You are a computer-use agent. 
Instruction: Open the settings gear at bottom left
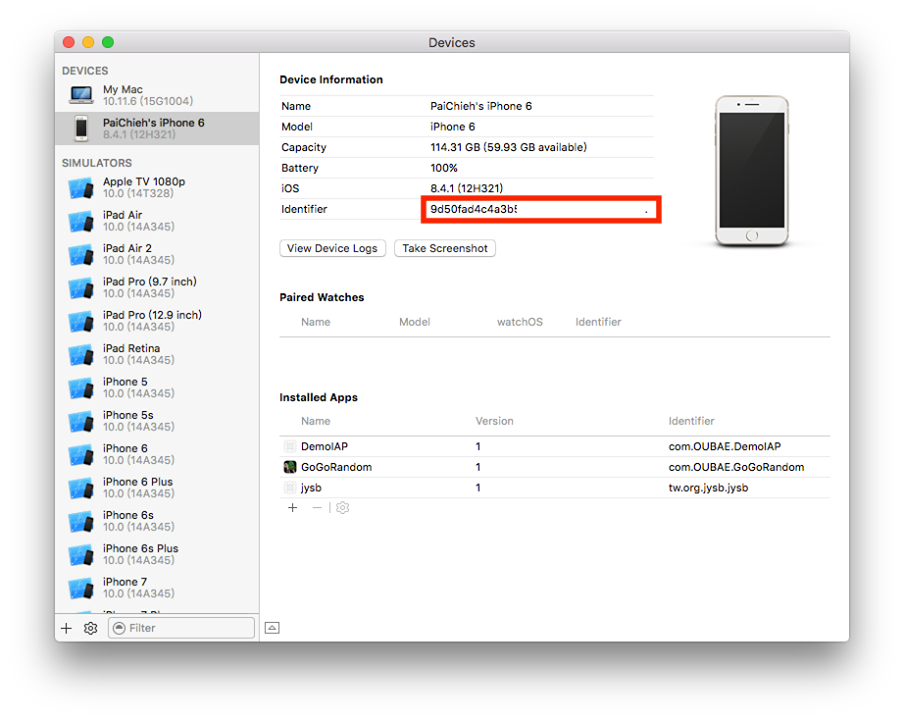(x=90, y=628)
